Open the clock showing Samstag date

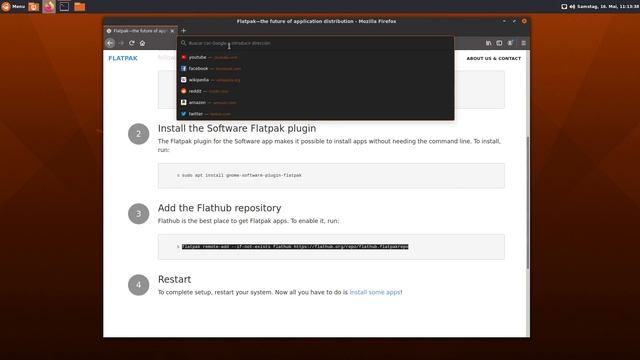608,7
